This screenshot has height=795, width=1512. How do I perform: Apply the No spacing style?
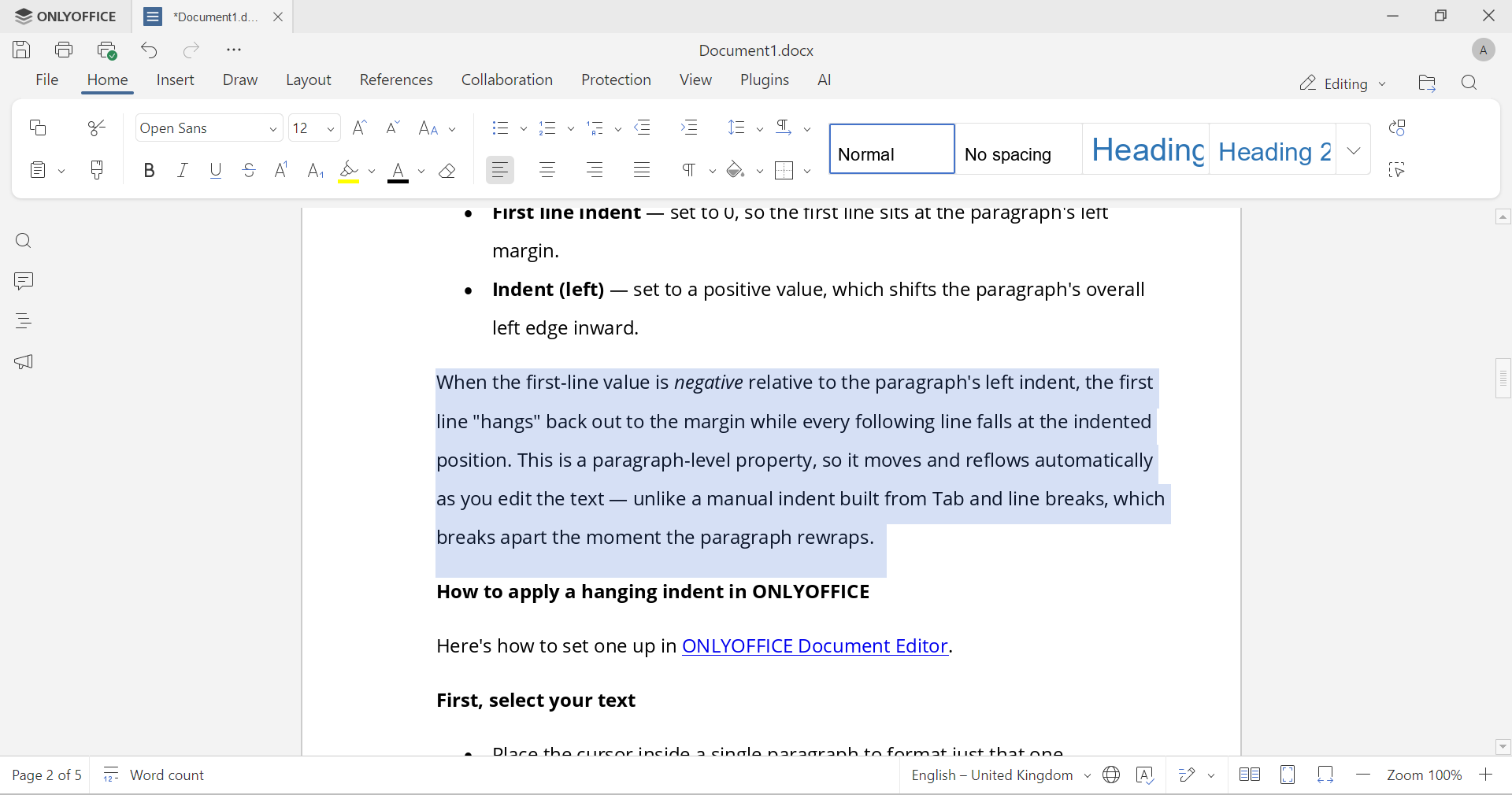tap(1019, 150)
